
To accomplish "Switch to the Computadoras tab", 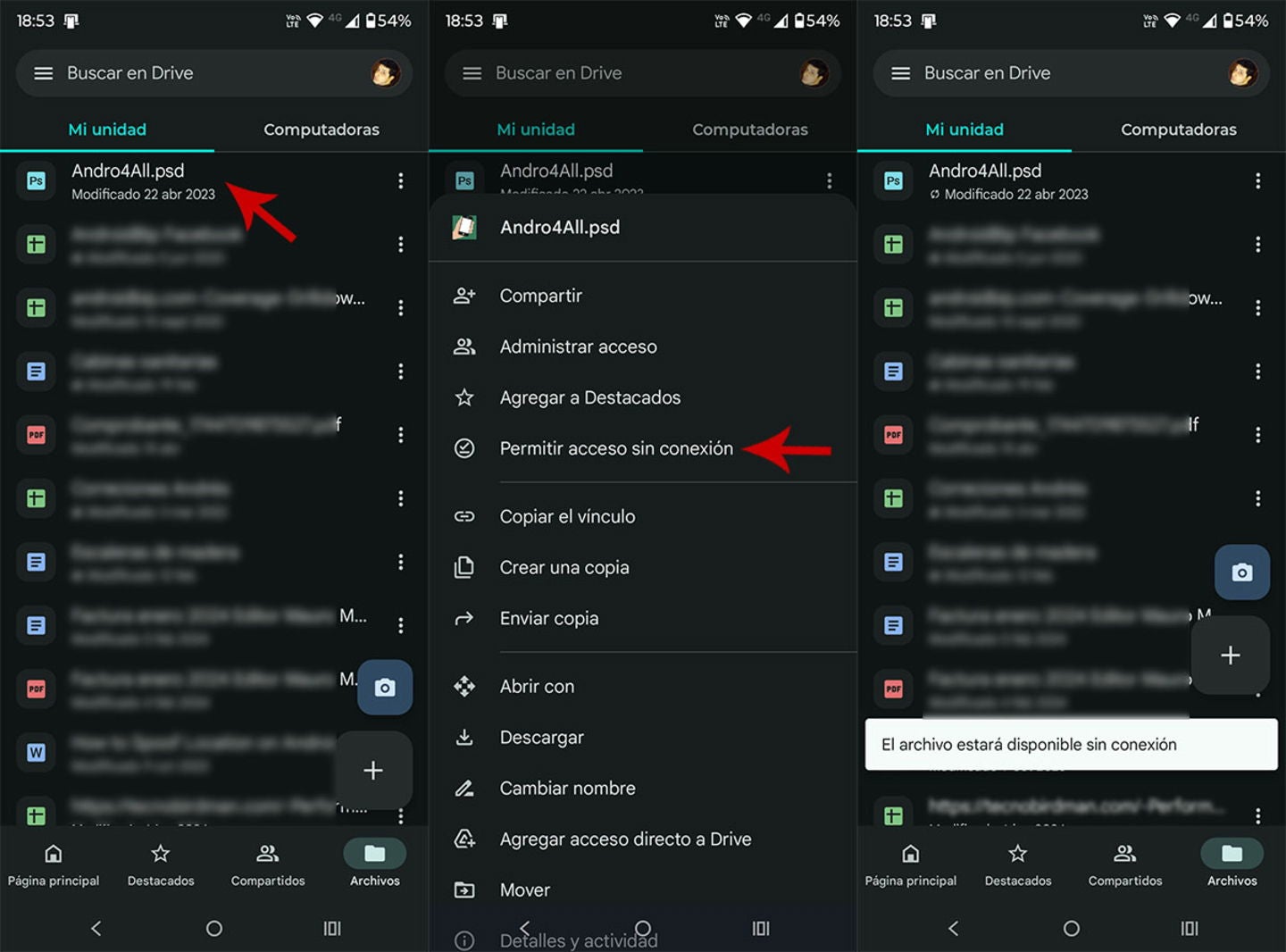I will click(321, 129).
